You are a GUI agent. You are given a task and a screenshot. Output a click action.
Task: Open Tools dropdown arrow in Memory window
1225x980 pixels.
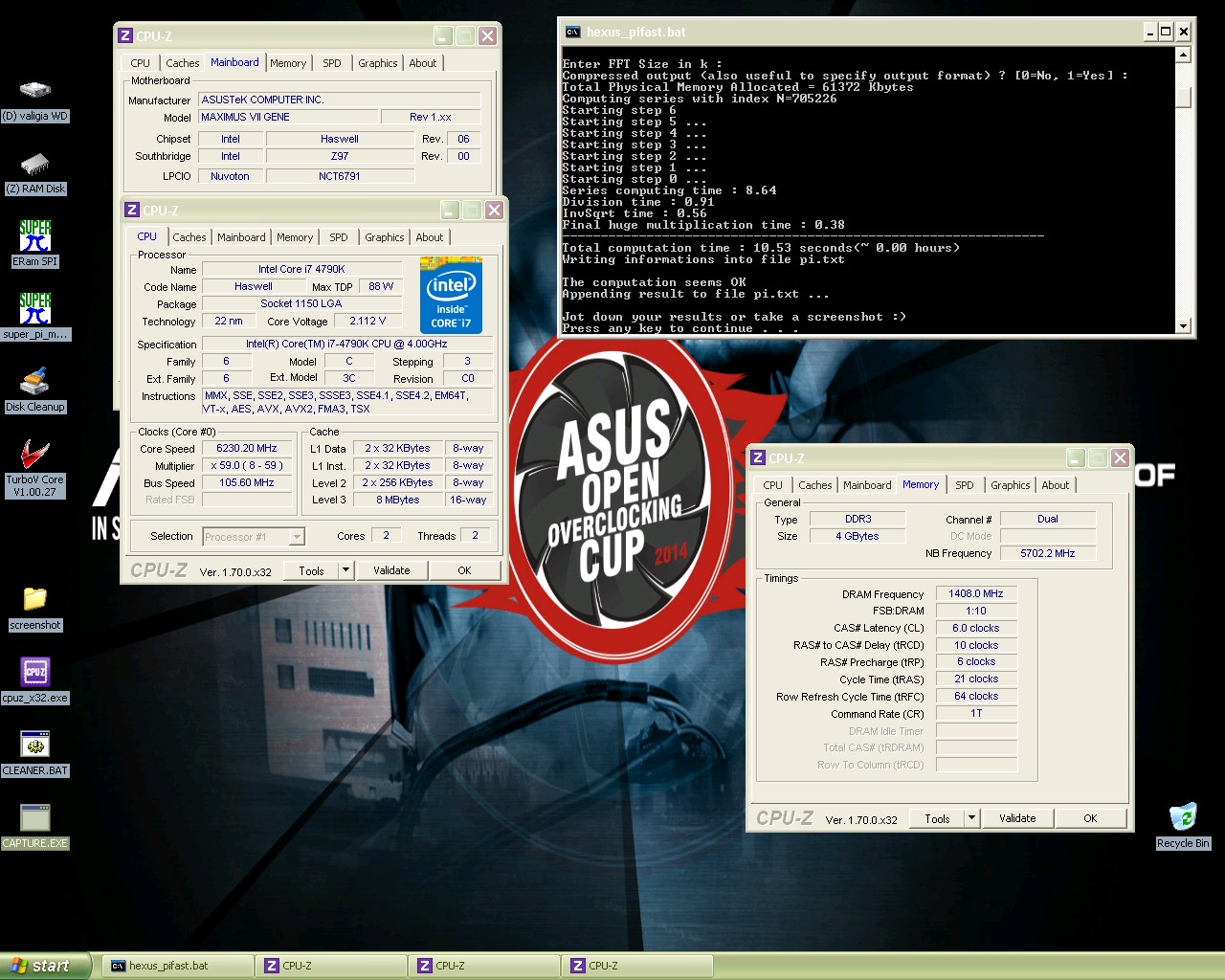pos(971,818)
